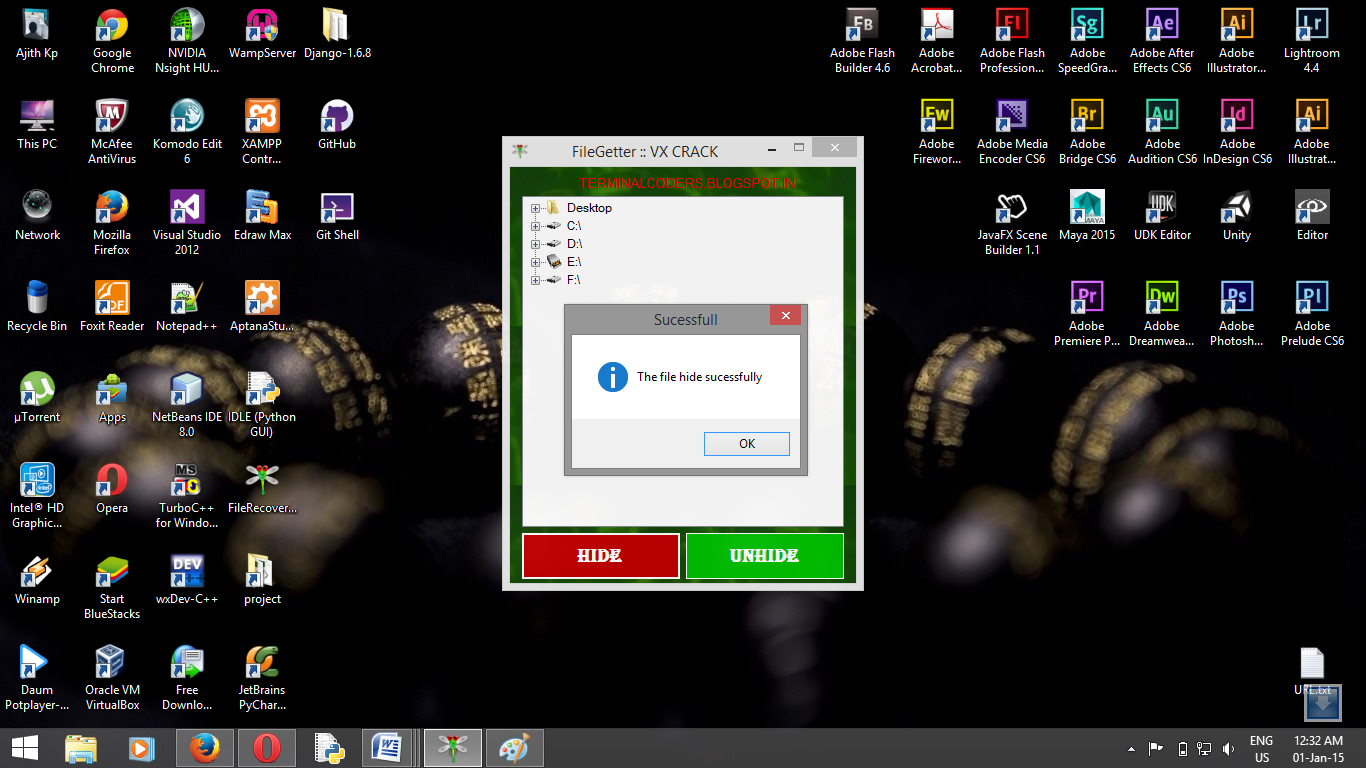
Task: Open Adobe Audition CS6 shortcut
Action: 1162,131
